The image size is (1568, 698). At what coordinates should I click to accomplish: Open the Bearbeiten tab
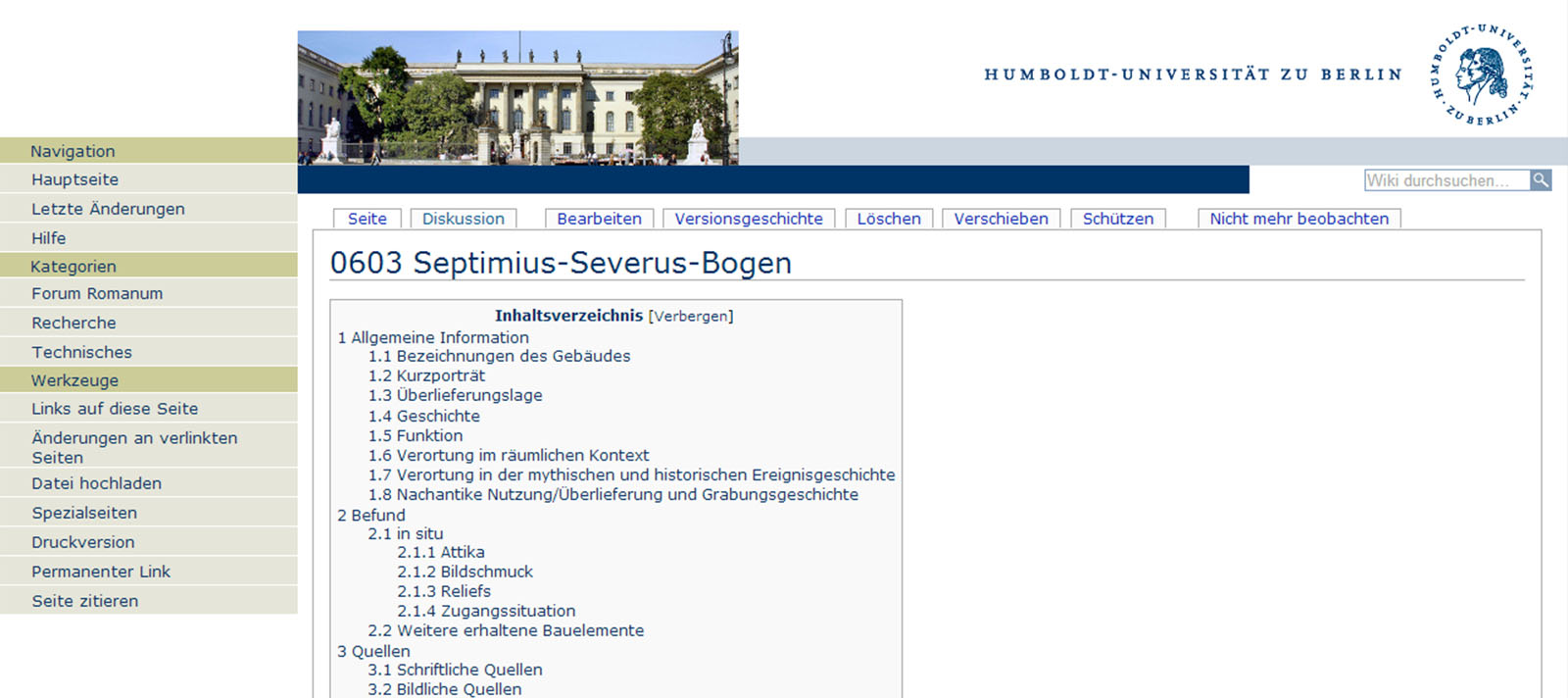(600, 219)
